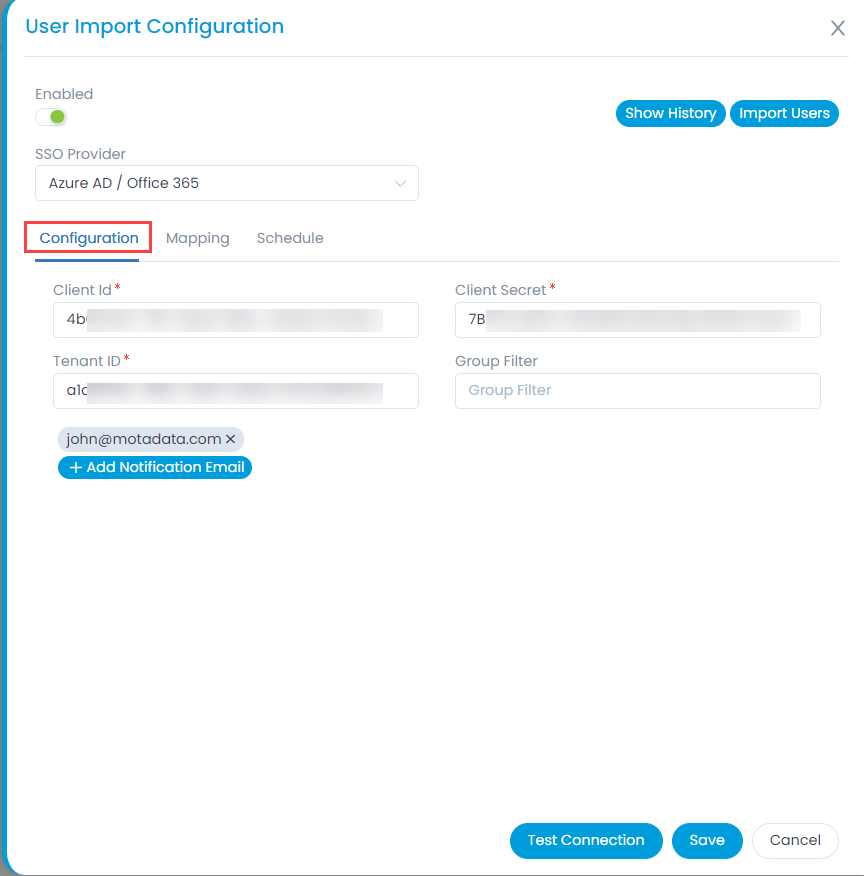Start import with Import Users button

[x=784, y=113]
